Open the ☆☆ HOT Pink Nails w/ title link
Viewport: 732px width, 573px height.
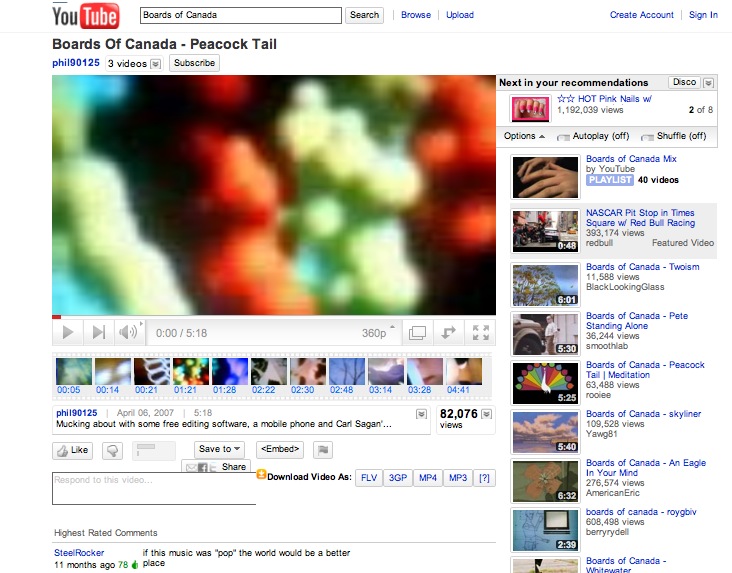(x=605, y=99)
